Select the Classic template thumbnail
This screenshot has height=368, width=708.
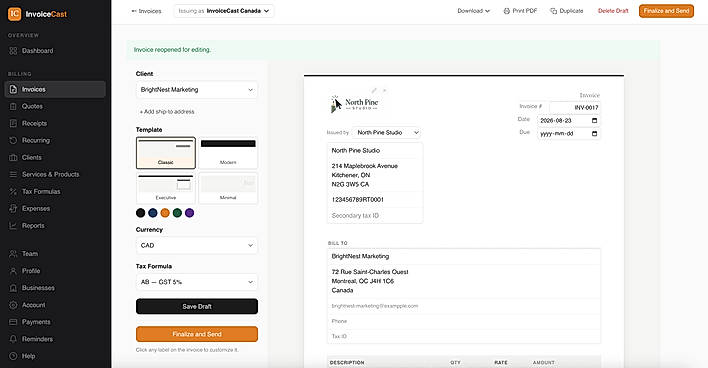coord(166,153)
